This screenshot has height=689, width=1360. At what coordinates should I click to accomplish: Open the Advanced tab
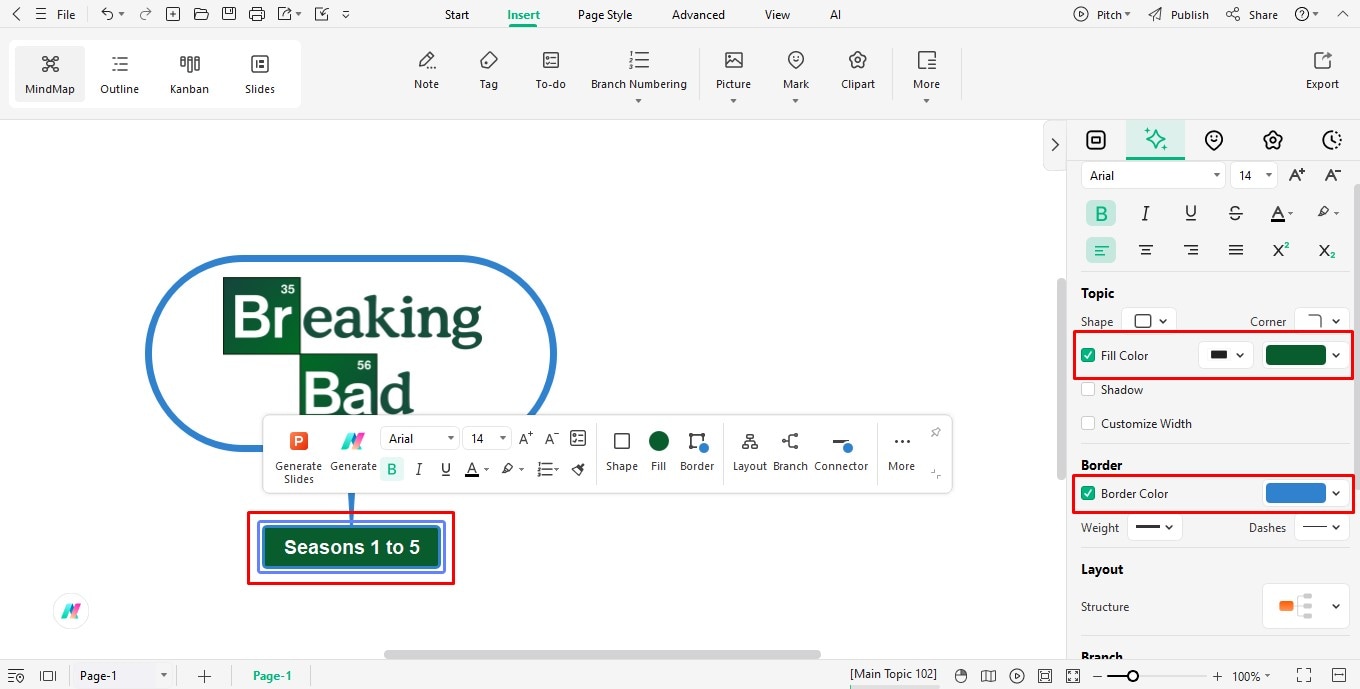click(x=698, y=15)
